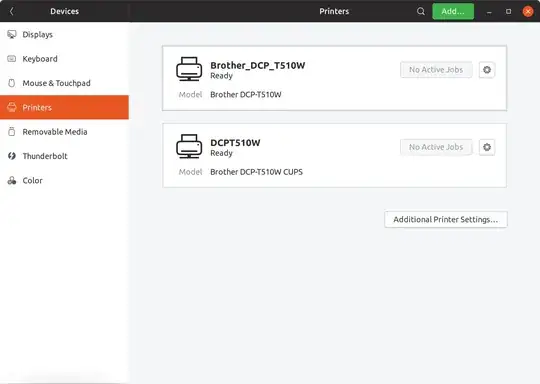Open the search magnifier in header
The width and height of the screenshot is (540, 384).
420,11
